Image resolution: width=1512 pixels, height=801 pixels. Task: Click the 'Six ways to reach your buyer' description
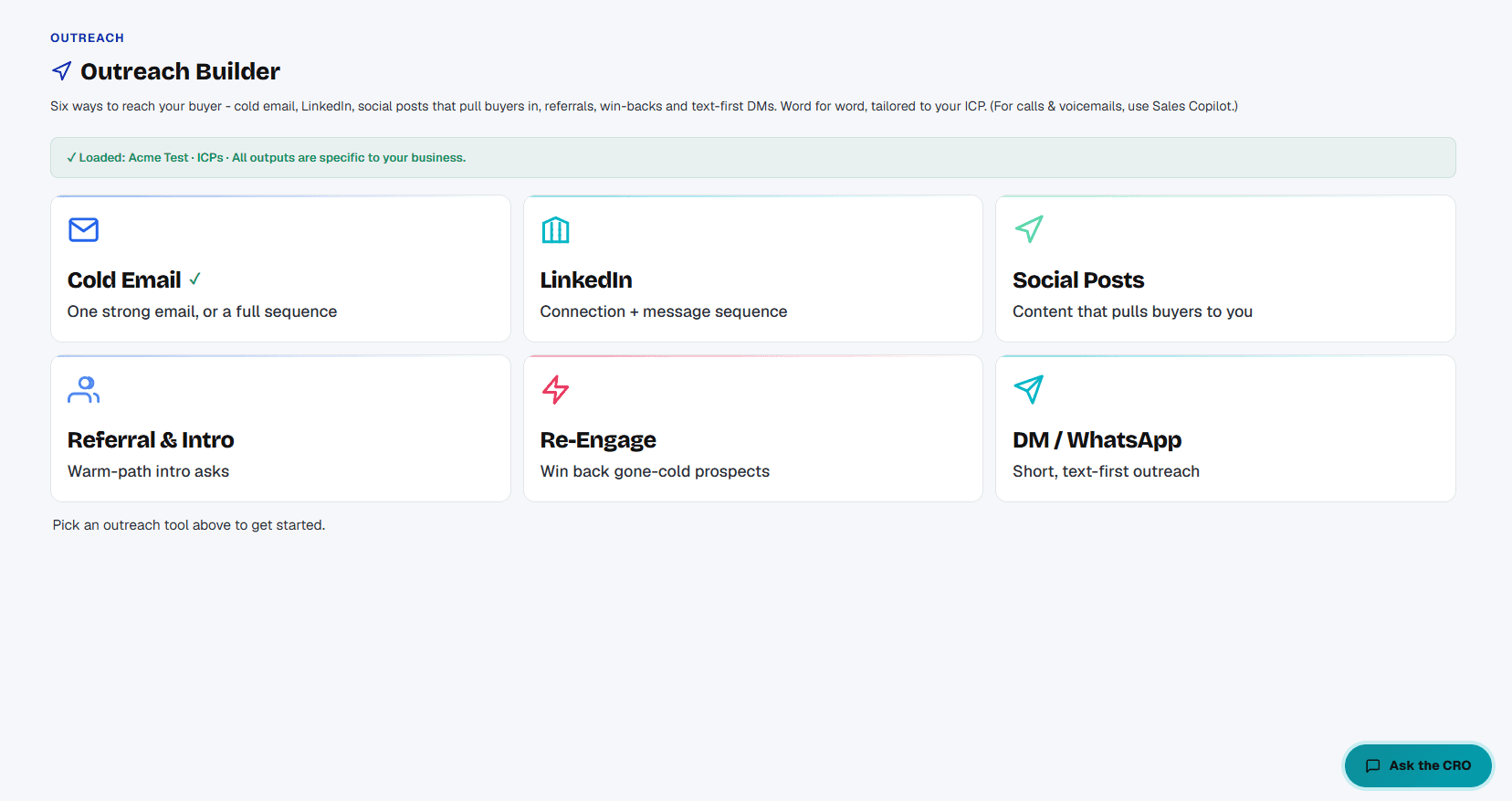click(x=644, y=106)
